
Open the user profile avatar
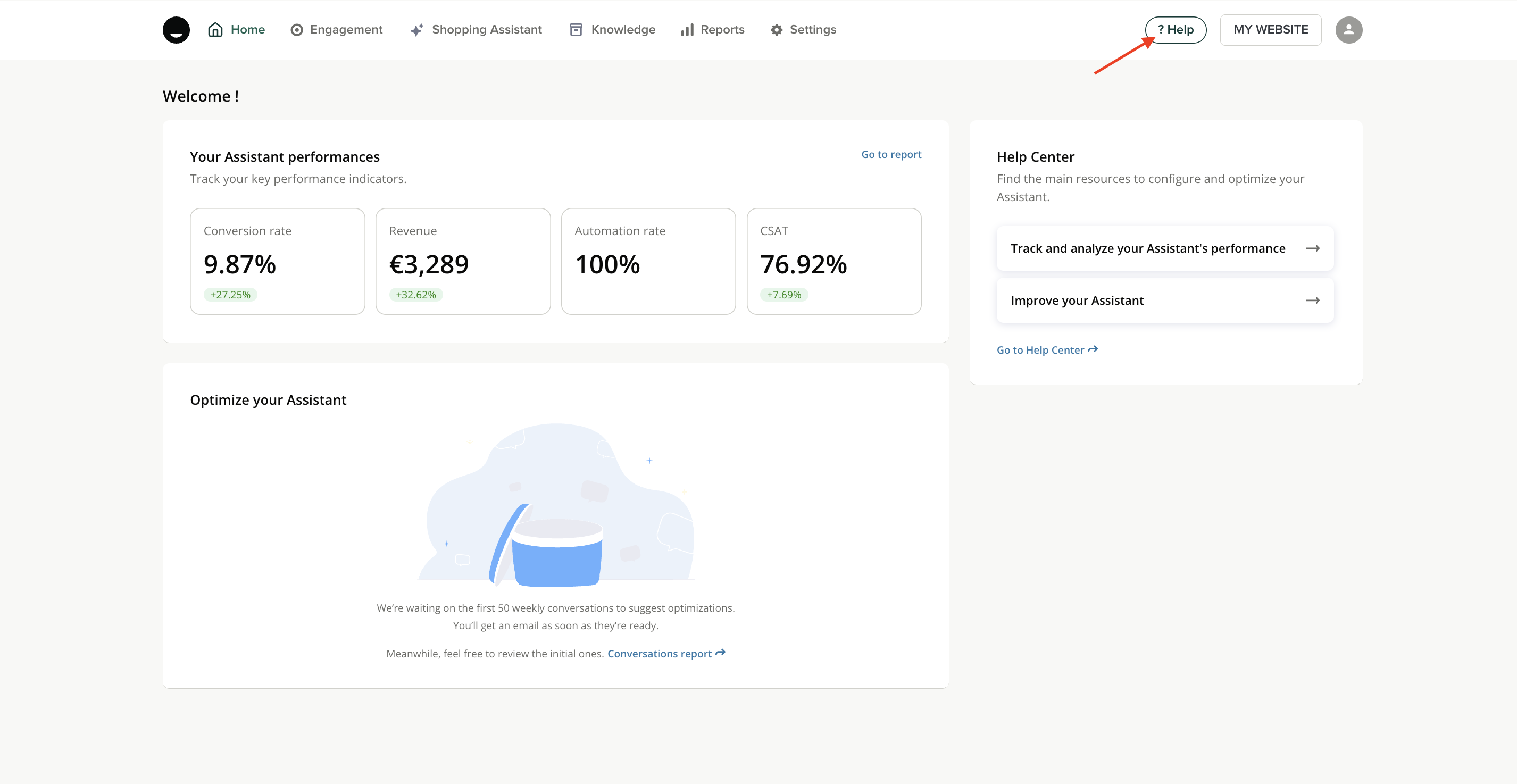click(1348, 29)
